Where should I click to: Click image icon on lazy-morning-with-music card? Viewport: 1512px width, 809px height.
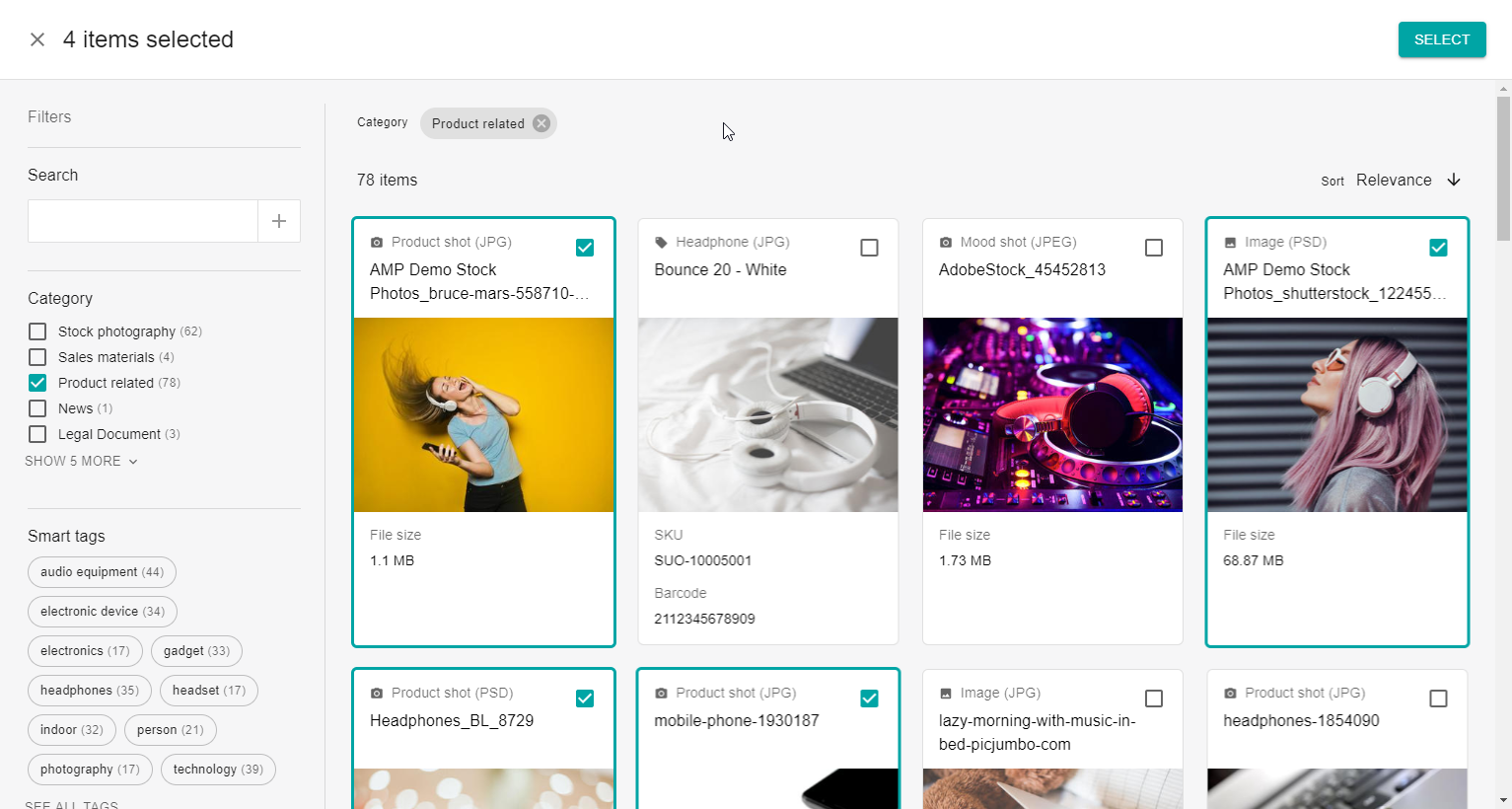pos(946,693)
